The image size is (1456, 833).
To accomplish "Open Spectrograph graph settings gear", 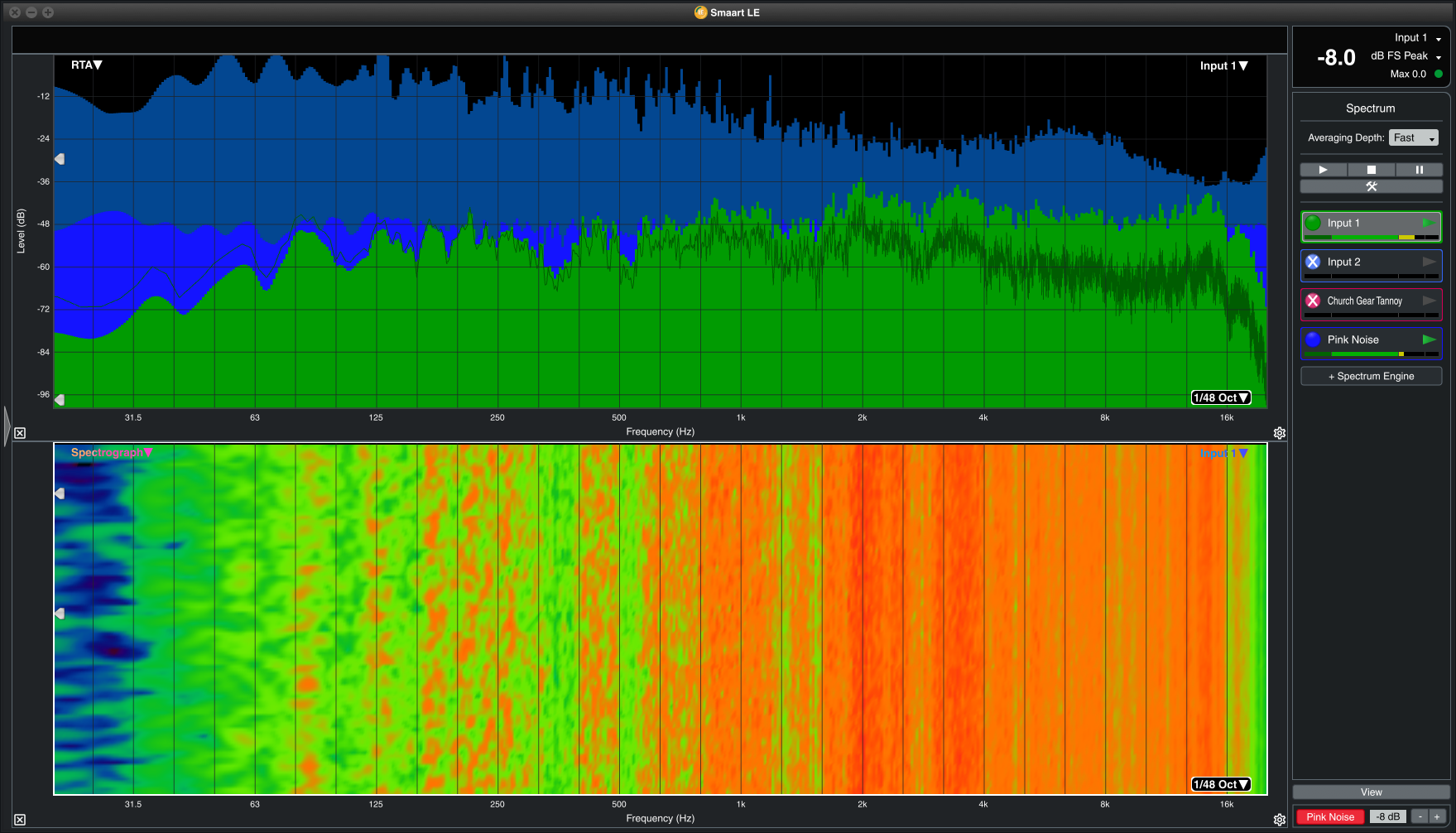I will (1280, 820).
